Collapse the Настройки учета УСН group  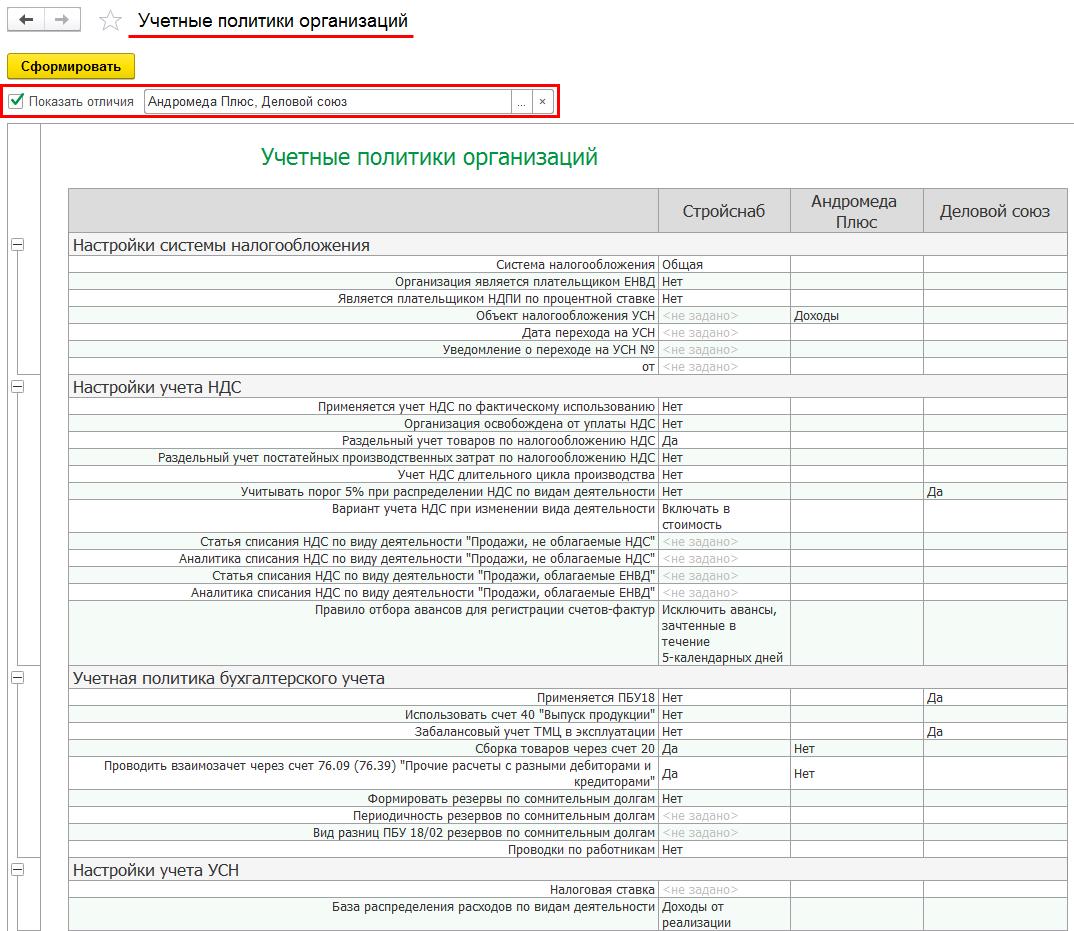pos(18,869)
